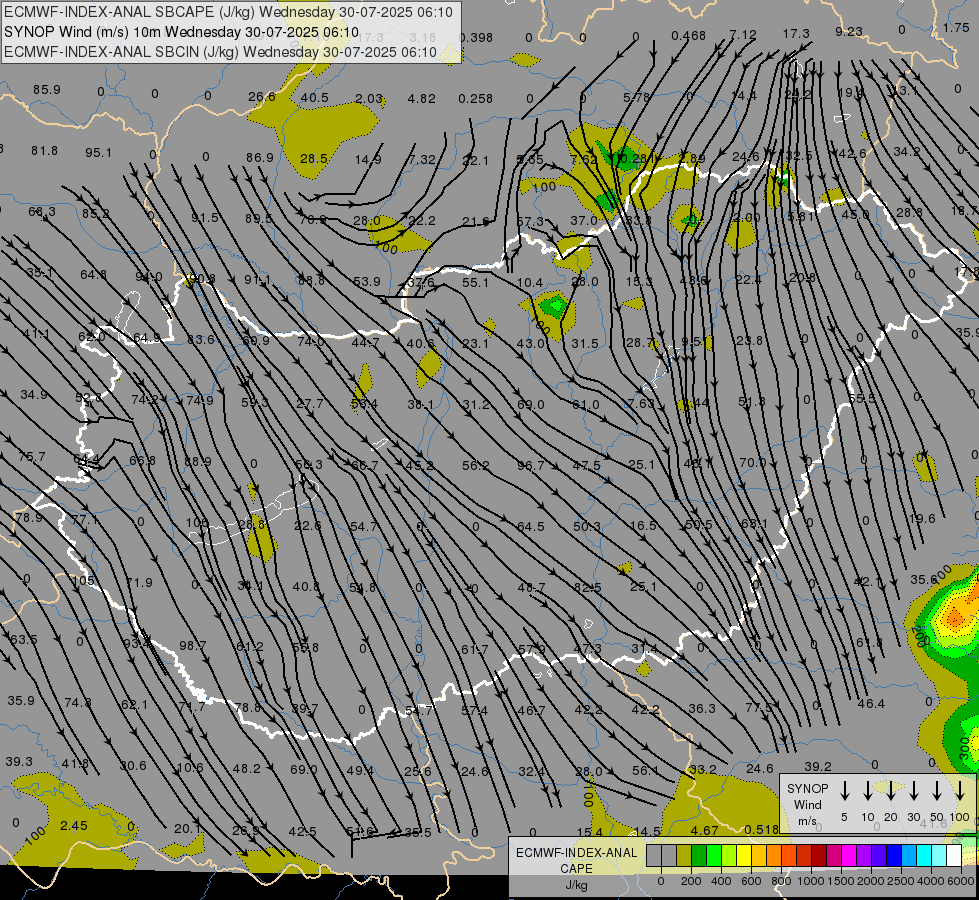979x900 pixels.
Task: Click the 96.7 value on map
Action: [x=531, y=465]
